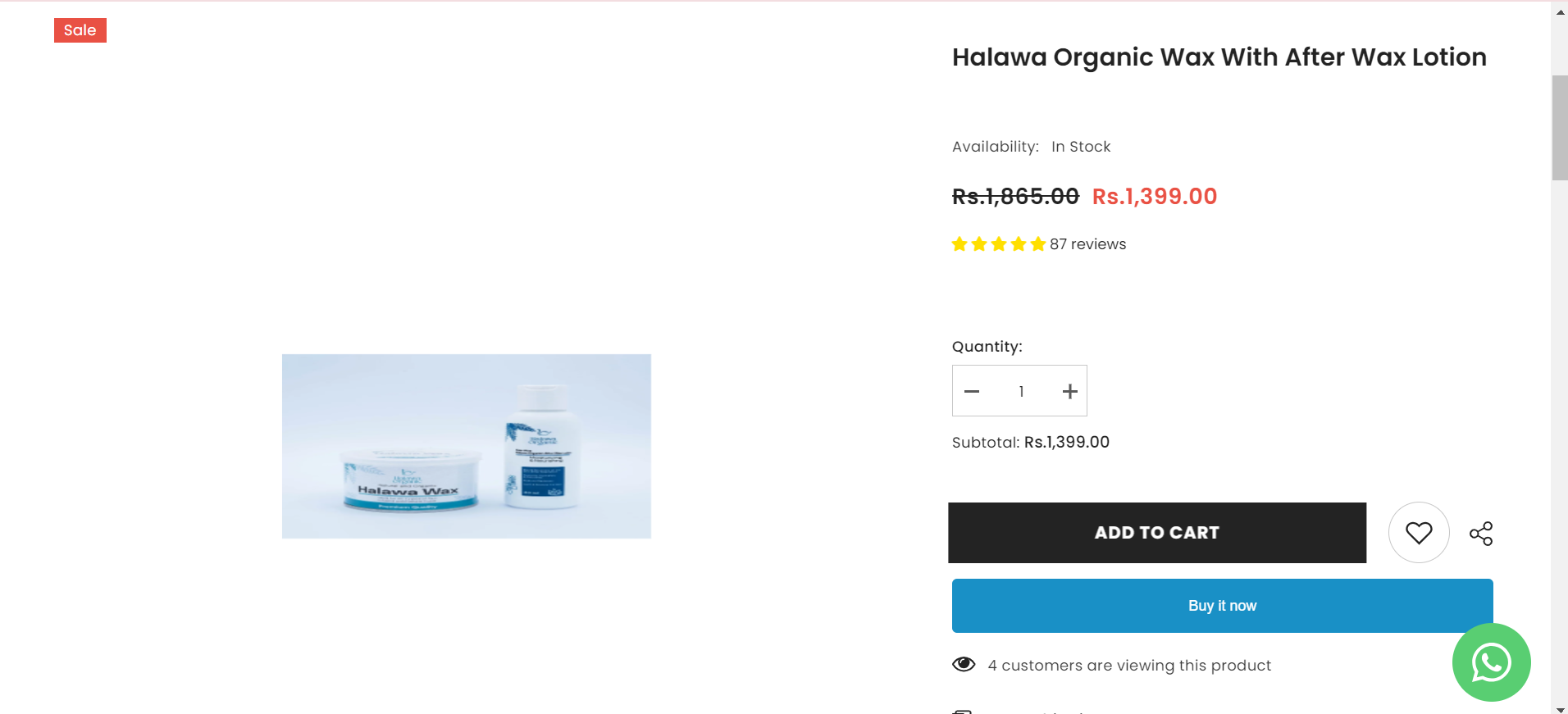Click the scrollbar up arrow

[x=1560, y=11]
